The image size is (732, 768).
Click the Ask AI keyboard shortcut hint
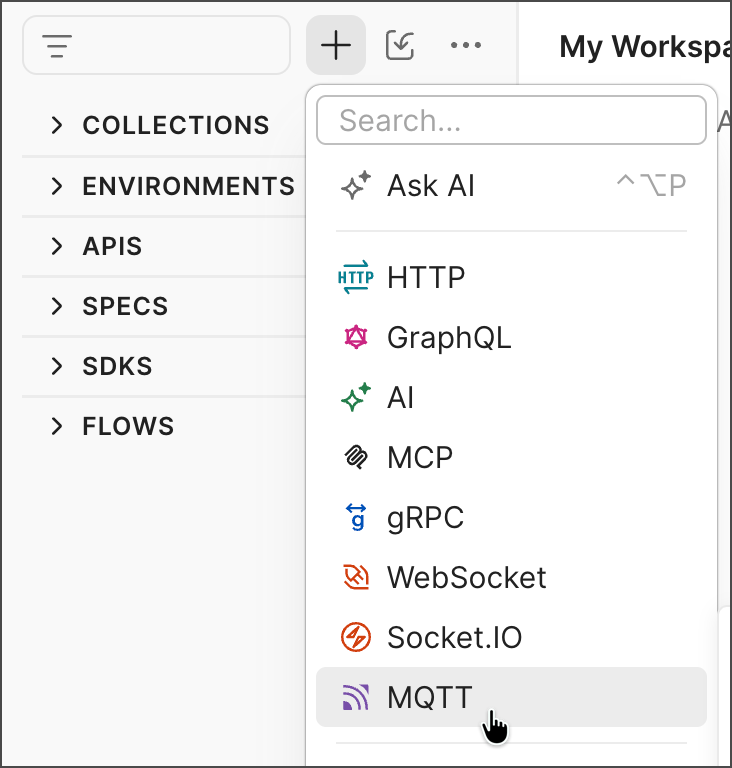coord(651,186)
